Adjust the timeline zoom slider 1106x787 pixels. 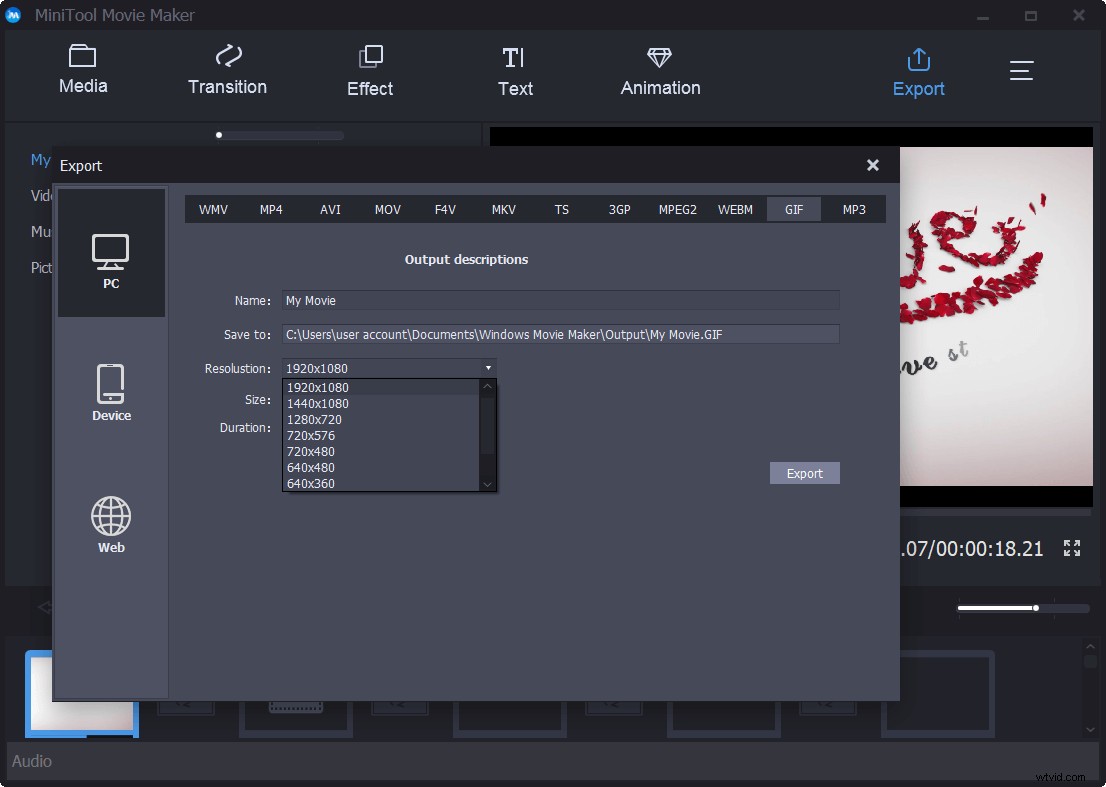click(1036, 607)
